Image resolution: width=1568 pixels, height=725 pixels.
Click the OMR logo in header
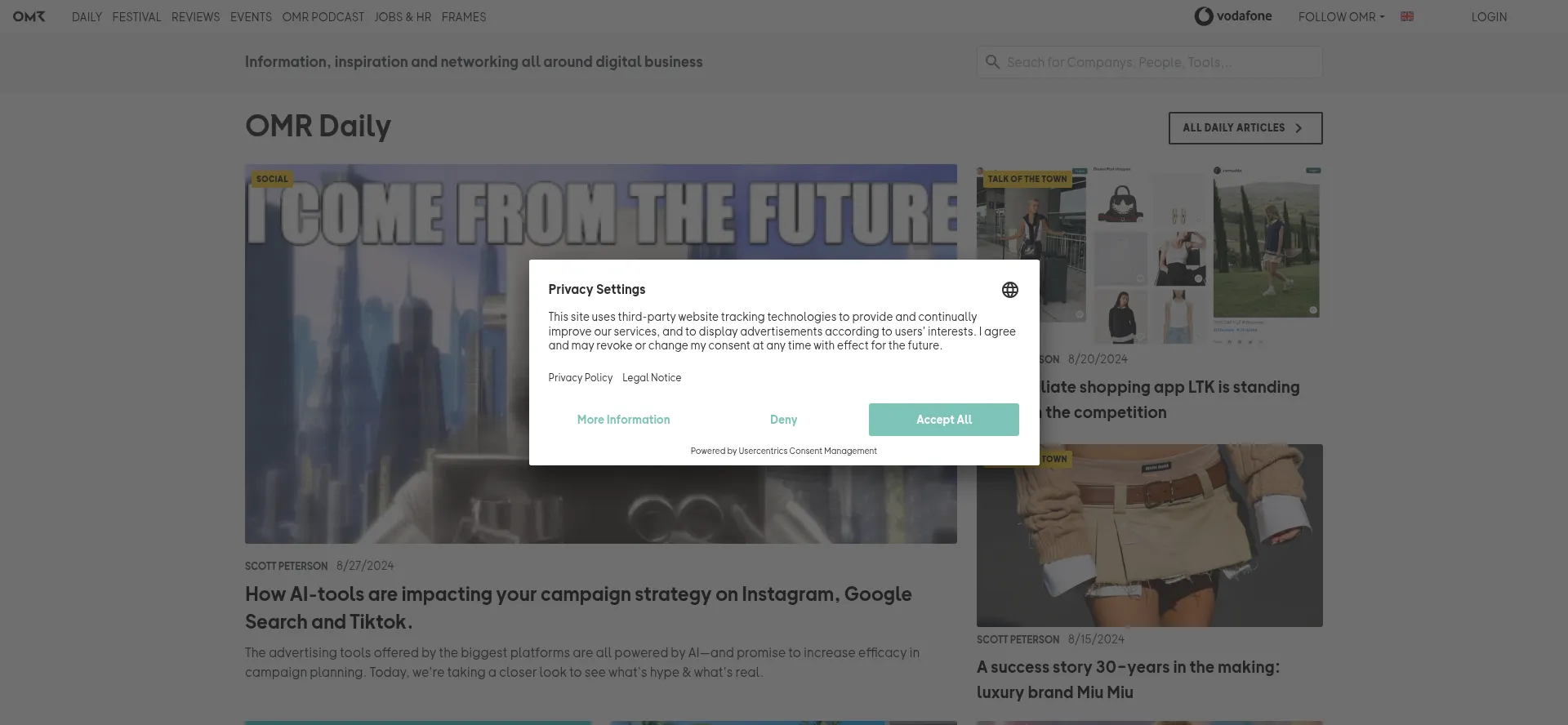pyautogui.click(x=29, y=16)
